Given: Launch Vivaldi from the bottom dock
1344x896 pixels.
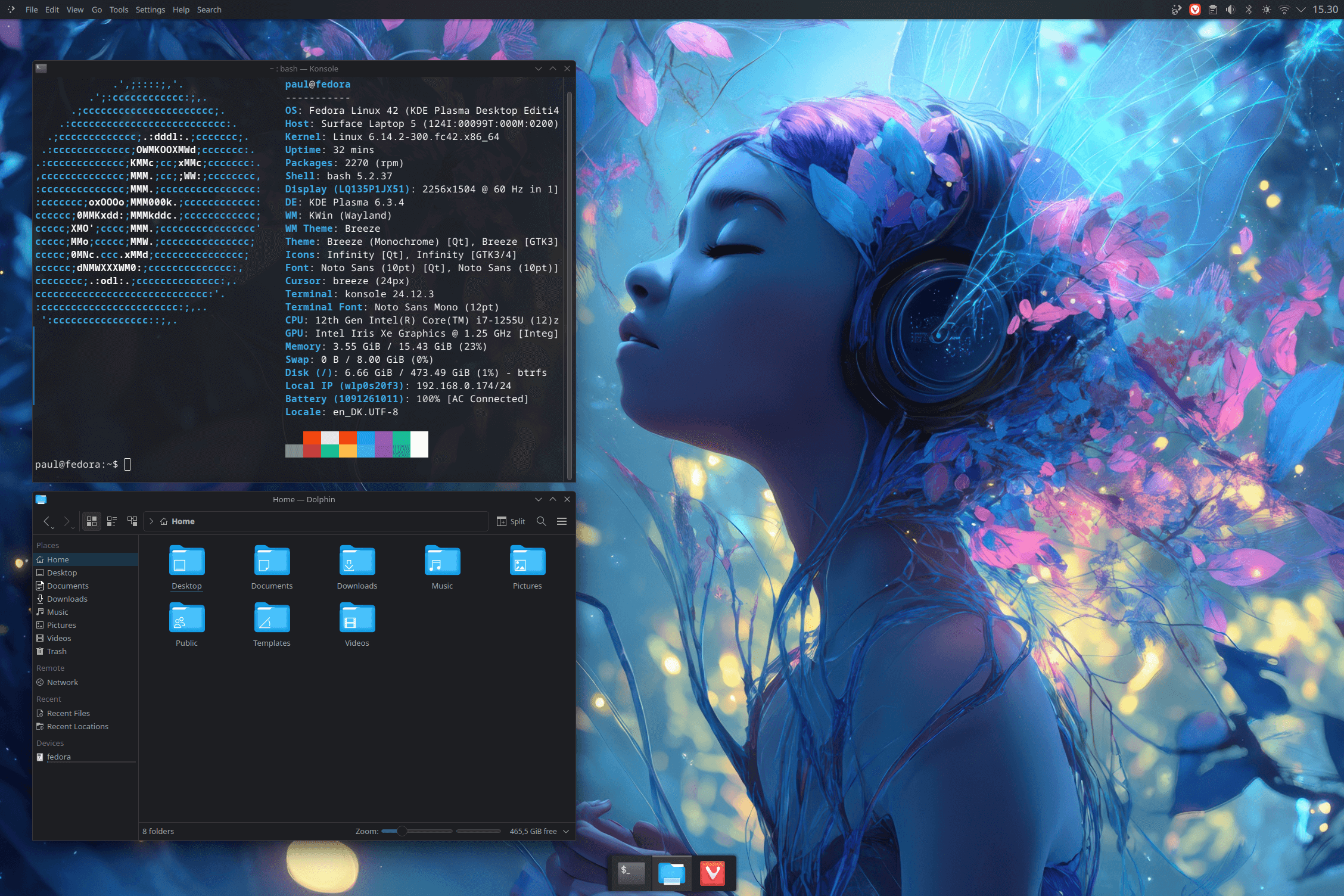Looking at the screenshot, I should point(713,873).
